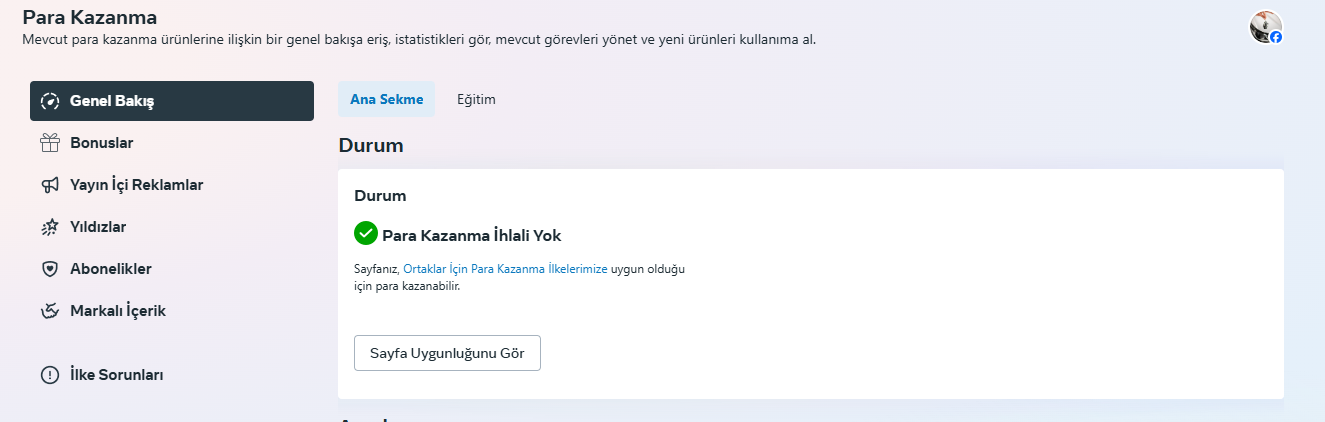1325x422 pixels.
Task: Go to the Yıldızlar menu label
Action: tap(98, 227)
